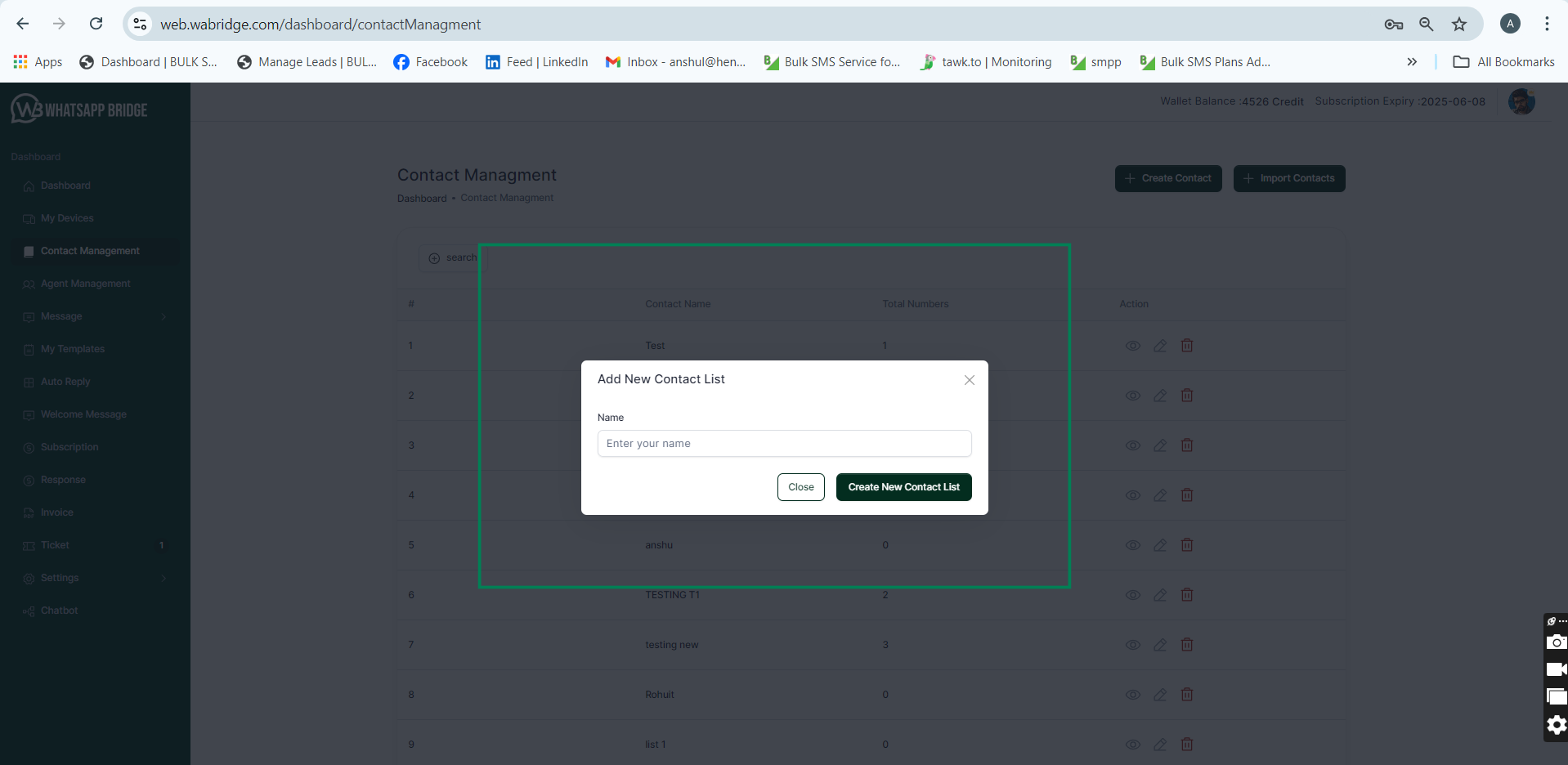The height and width of the screenshot is (765, 1568).
Task: Delete the Rohuit contact list
Action: point(1187,695)
